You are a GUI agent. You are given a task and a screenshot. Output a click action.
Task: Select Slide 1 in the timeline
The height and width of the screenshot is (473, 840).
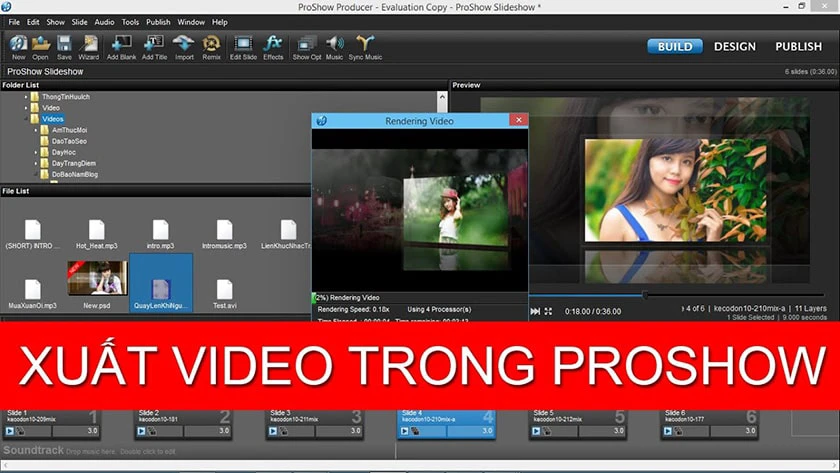coord(51,425)
